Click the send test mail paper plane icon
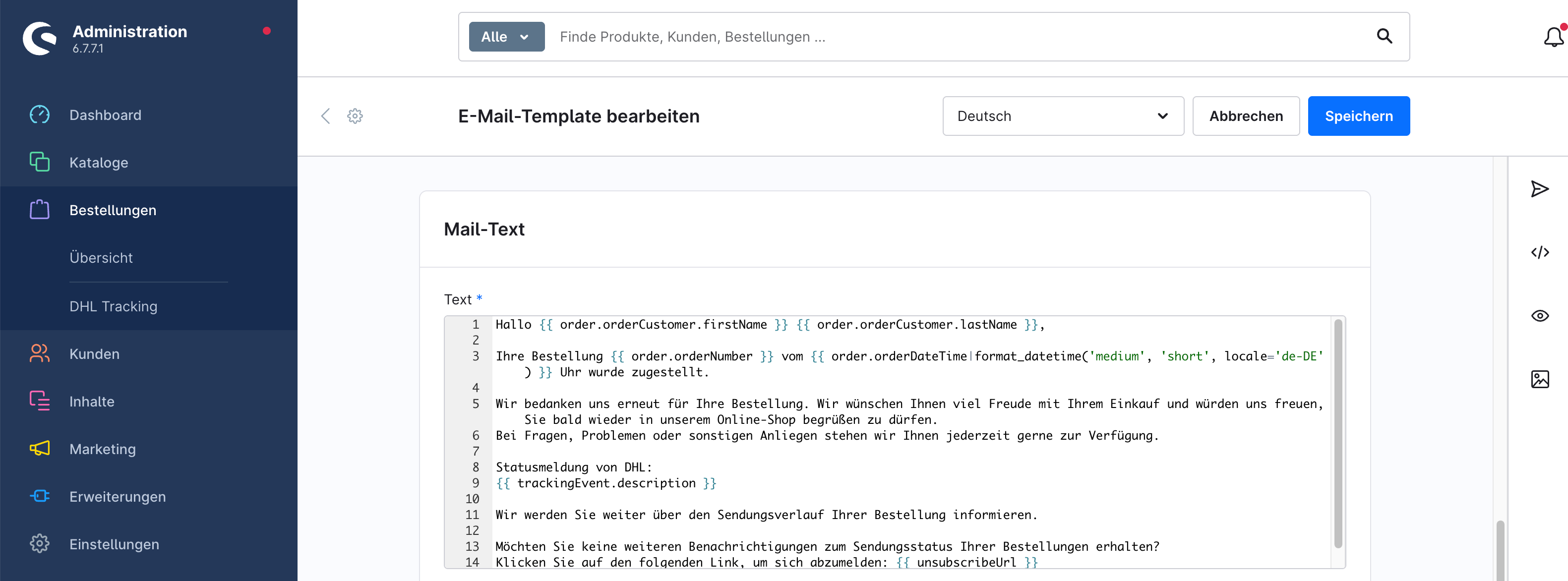This screenshot has width=1568, height=581. click(x=1539, y=189)
